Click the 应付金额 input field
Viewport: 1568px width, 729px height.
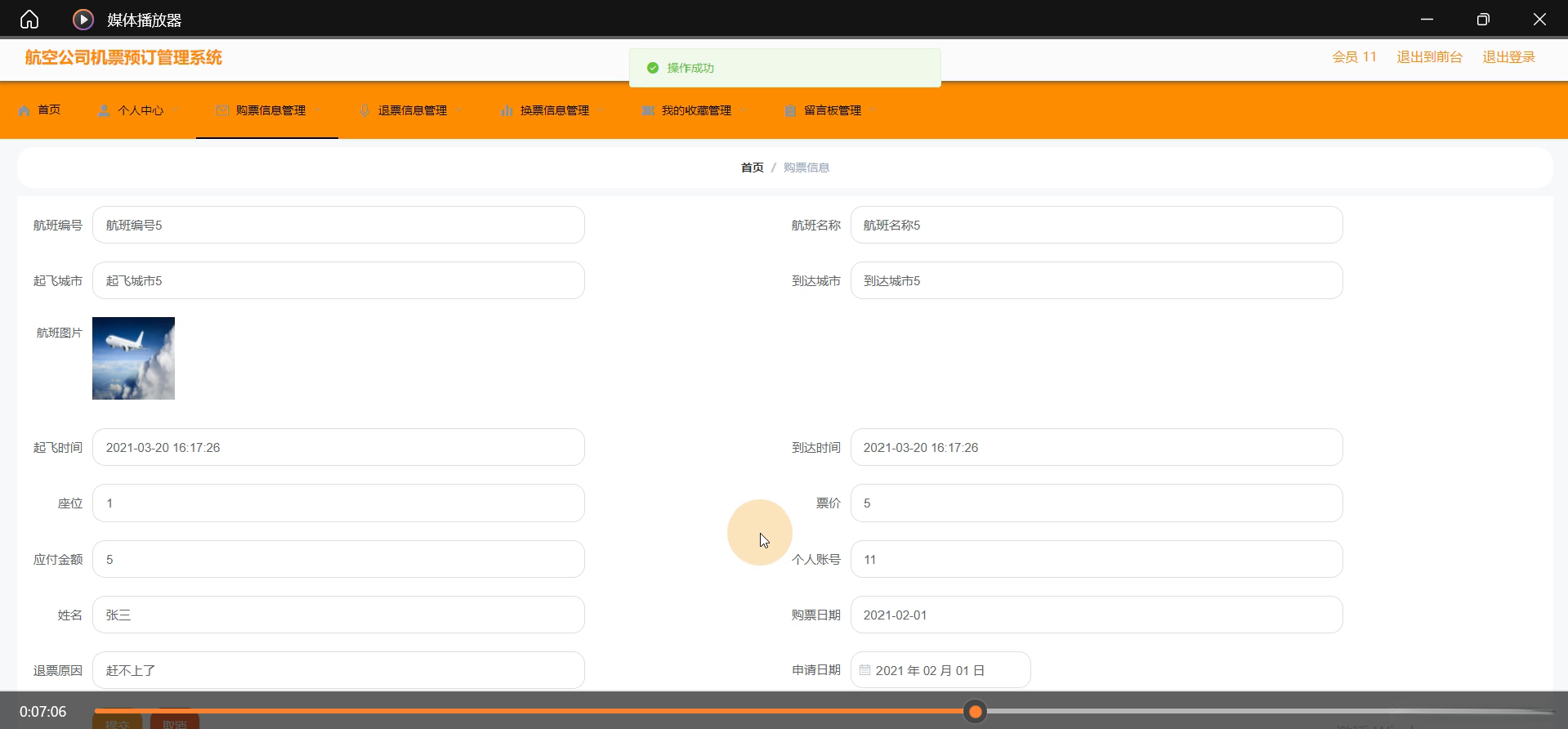point(338,559)
